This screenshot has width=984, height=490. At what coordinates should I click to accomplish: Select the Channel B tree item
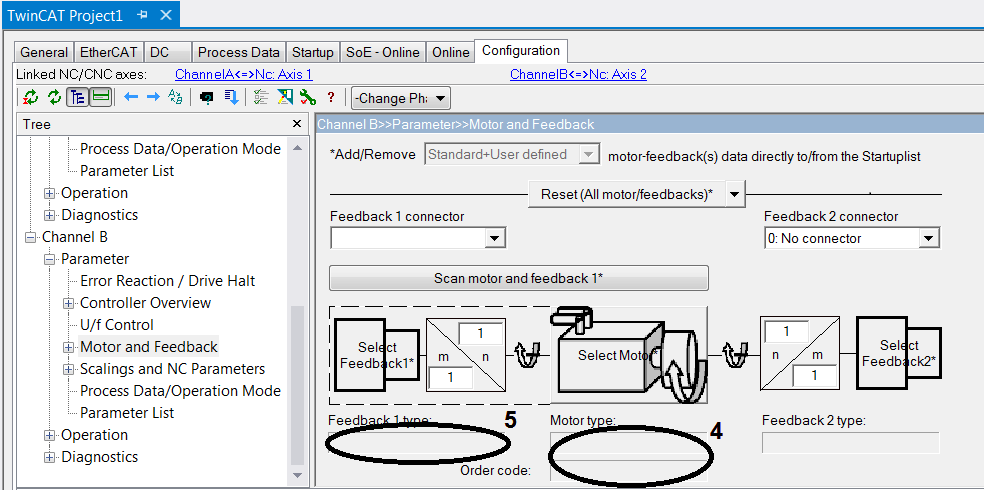[75, 237]
